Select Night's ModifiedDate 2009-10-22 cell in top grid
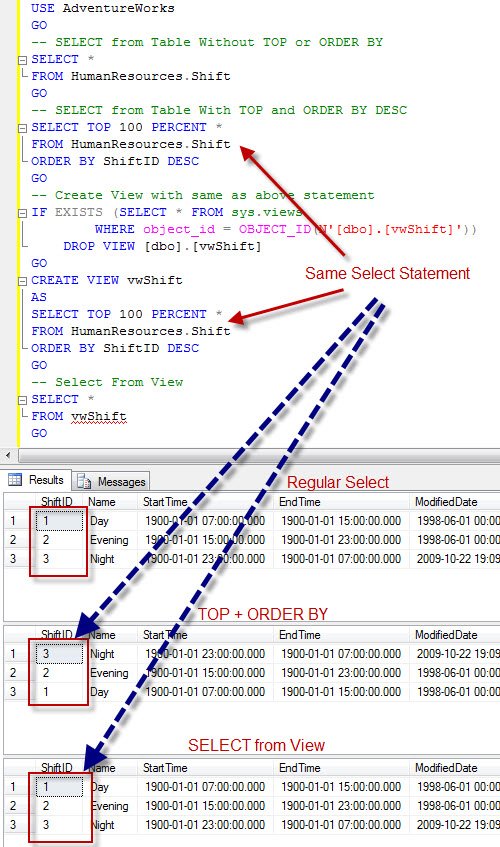500x847 pixels. (457, 559)
